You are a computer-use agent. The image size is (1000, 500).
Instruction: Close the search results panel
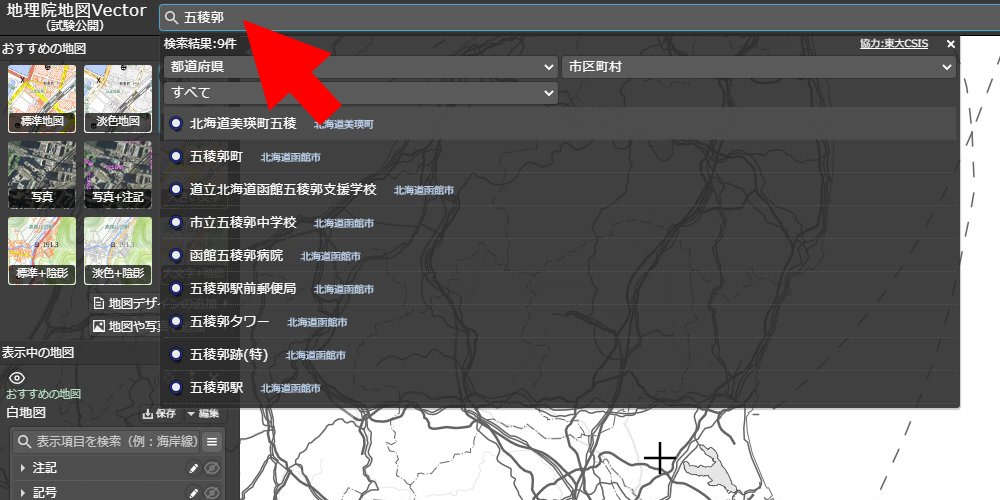[x=951, y=44]
